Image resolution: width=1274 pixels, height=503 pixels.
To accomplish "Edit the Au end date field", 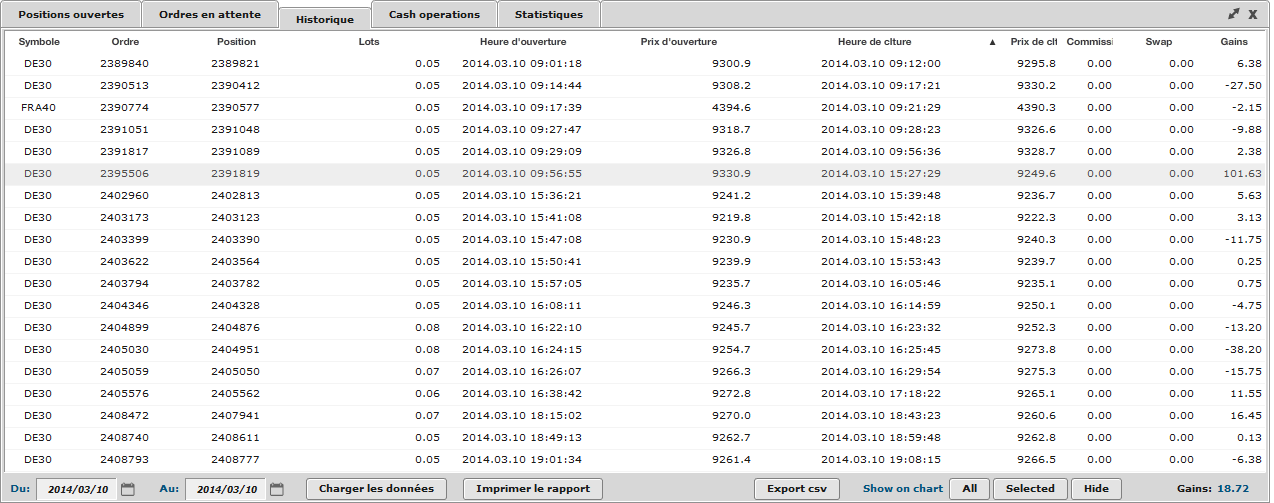I will (226, 489).
